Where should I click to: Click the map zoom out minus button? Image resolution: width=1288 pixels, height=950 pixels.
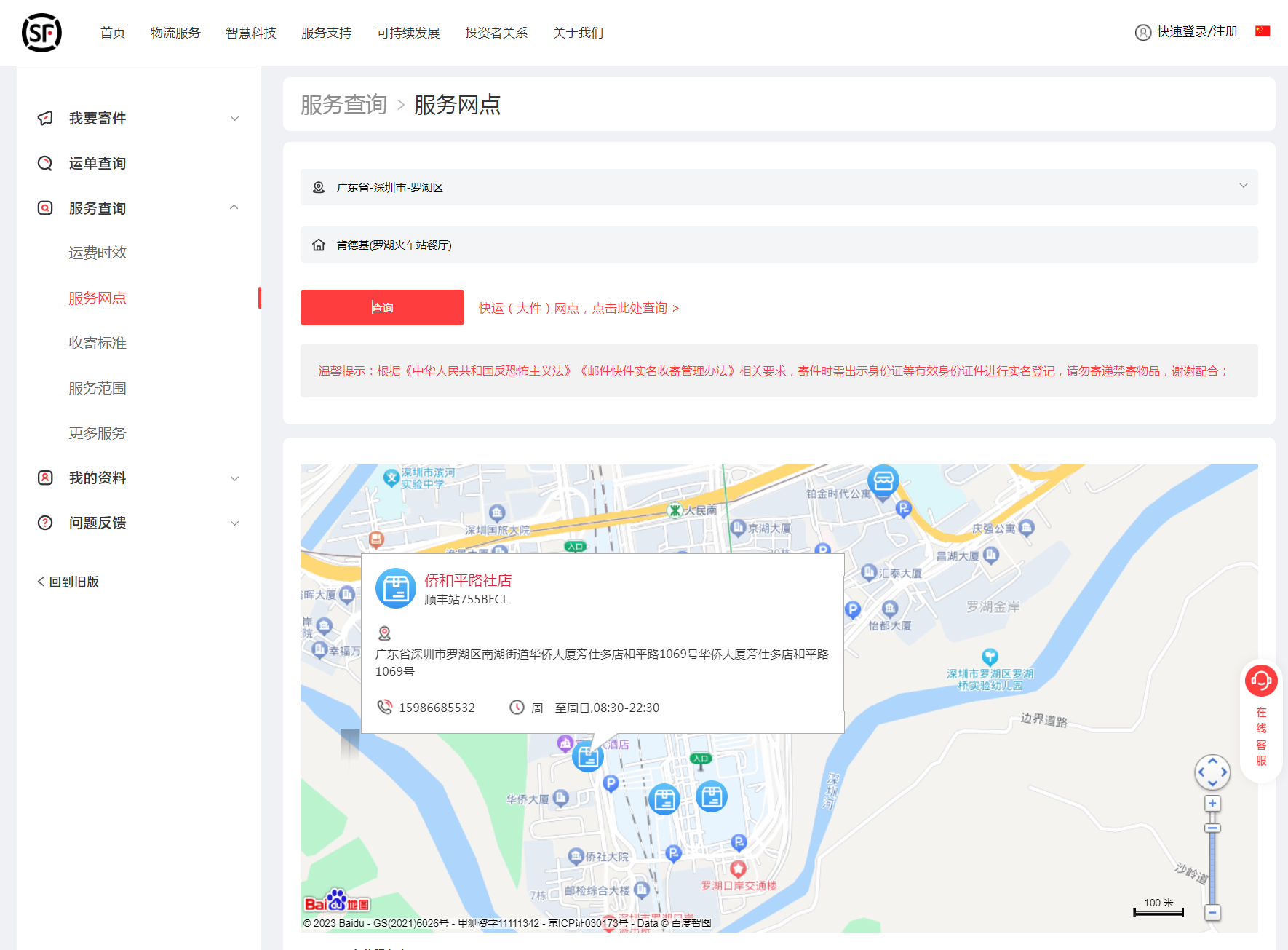[1212, 912]
